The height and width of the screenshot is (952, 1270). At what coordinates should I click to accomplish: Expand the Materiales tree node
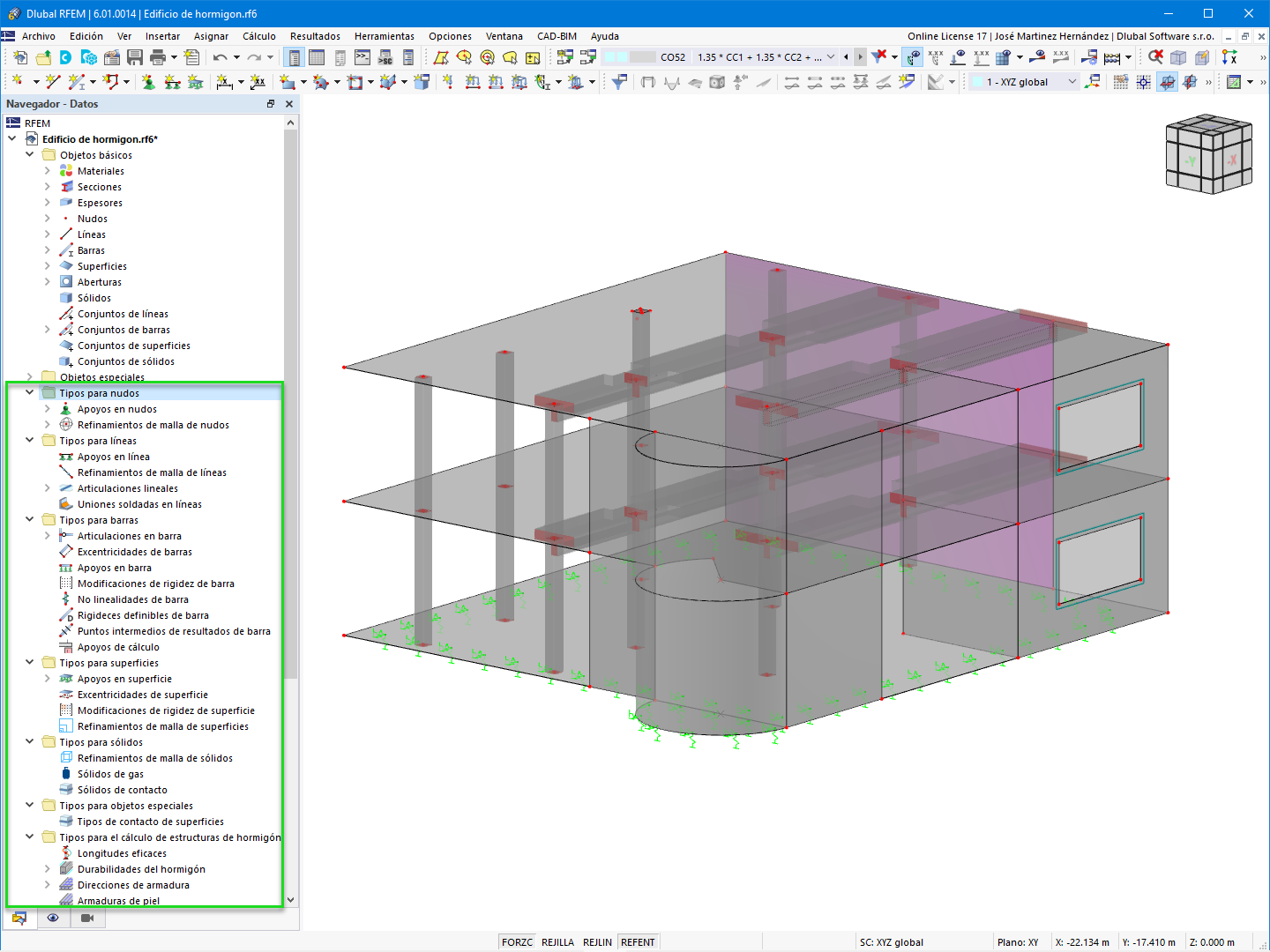coord(48,171)
